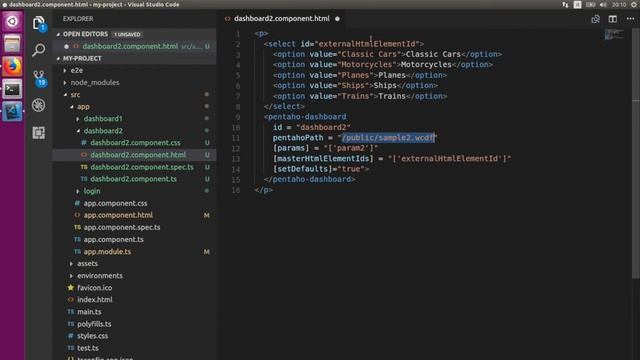Click the battery indicator in top bar
The image size is (640, 360).
591,4
